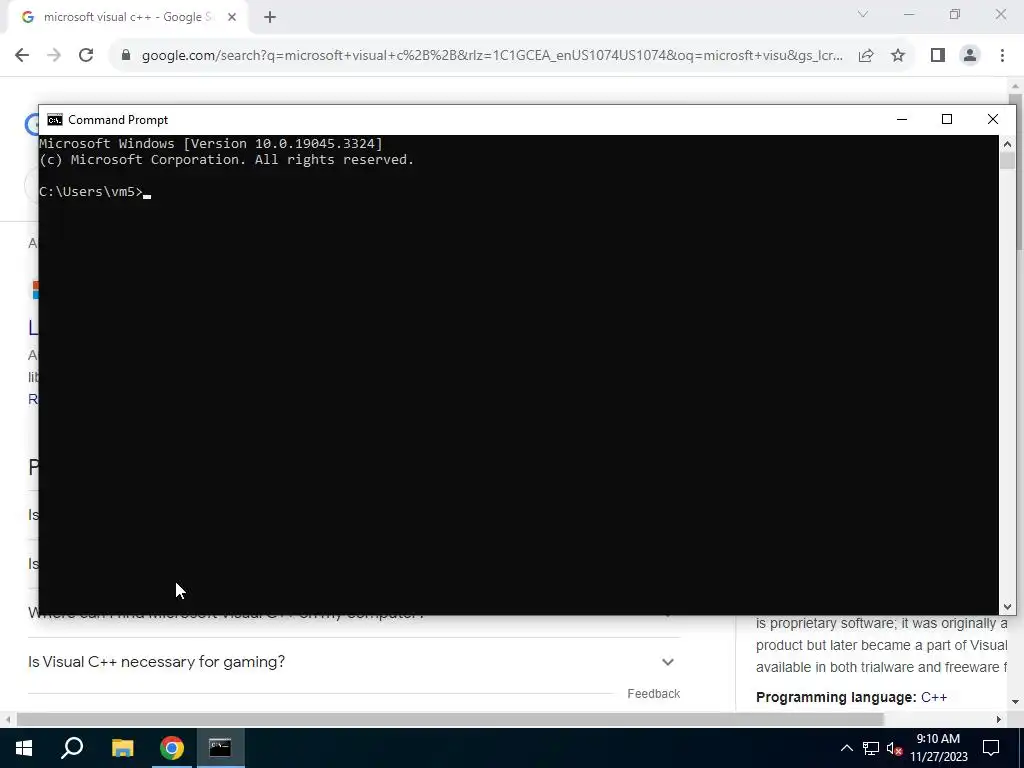1024x768 pixels.
Task: Click the share page icon in address bar
Action: [x=866, y=56]
